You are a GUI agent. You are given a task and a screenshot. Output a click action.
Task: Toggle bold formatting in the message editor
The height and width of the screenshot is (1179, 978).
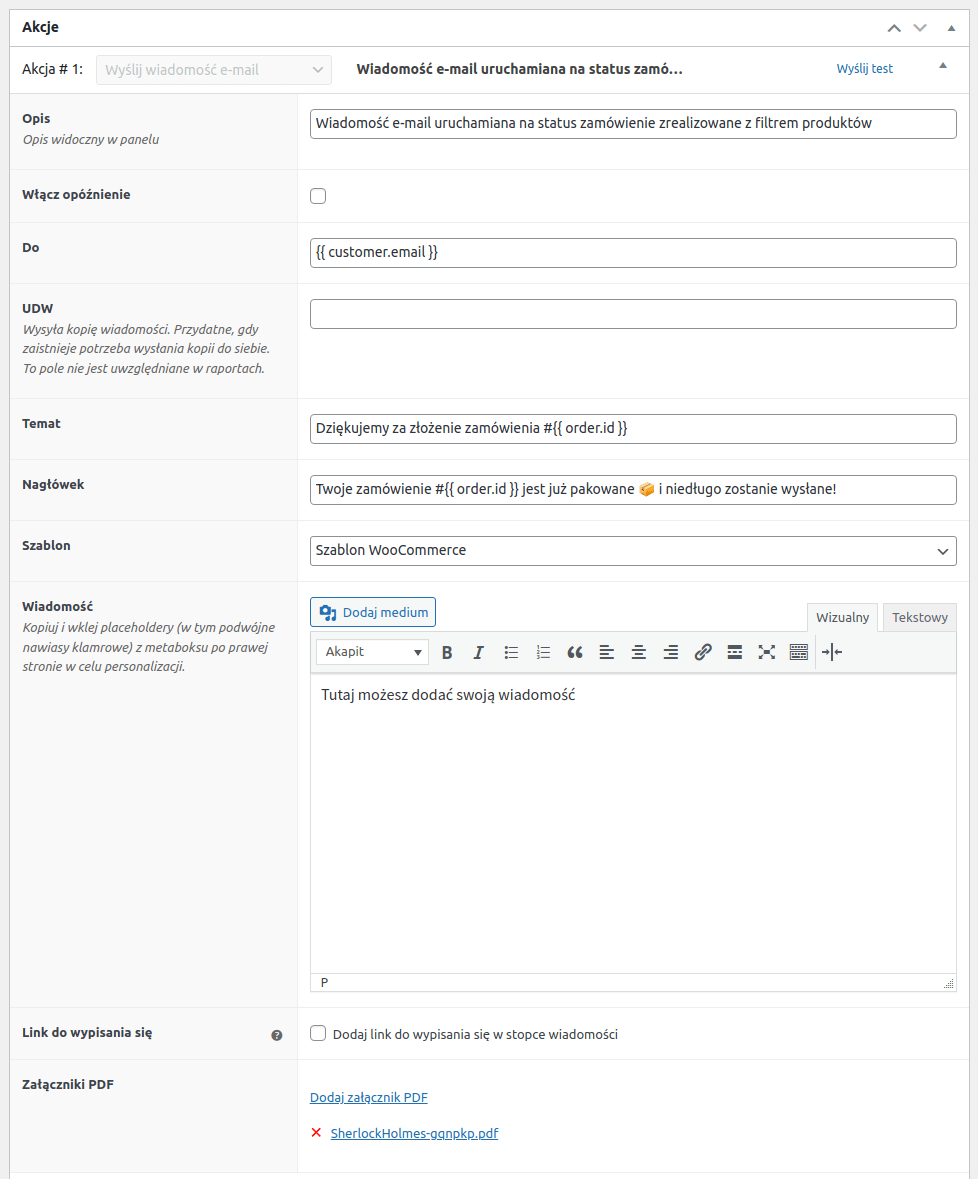click(x=447, y=652)
